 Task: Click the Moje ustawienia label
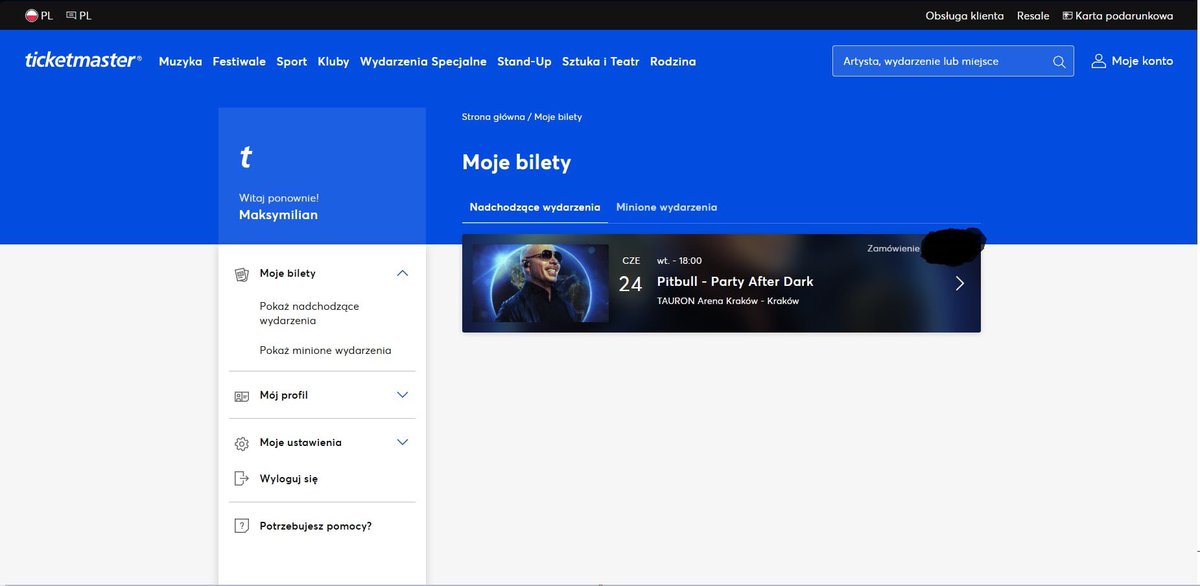pos(301,442)
